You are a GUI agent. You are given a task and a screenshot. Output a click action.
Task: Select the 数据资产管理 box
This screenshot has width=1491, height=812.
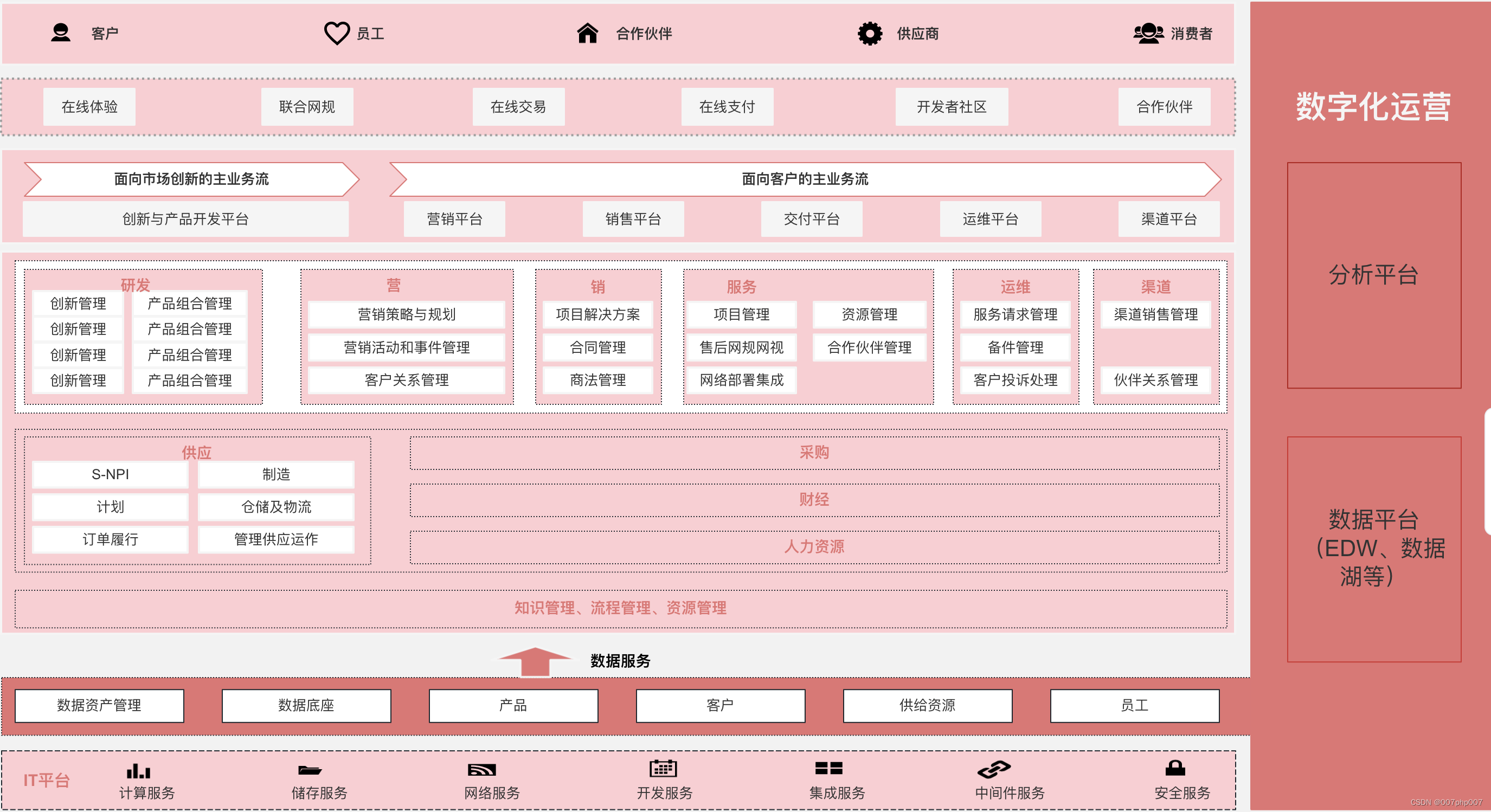click(x=100, y=706)
